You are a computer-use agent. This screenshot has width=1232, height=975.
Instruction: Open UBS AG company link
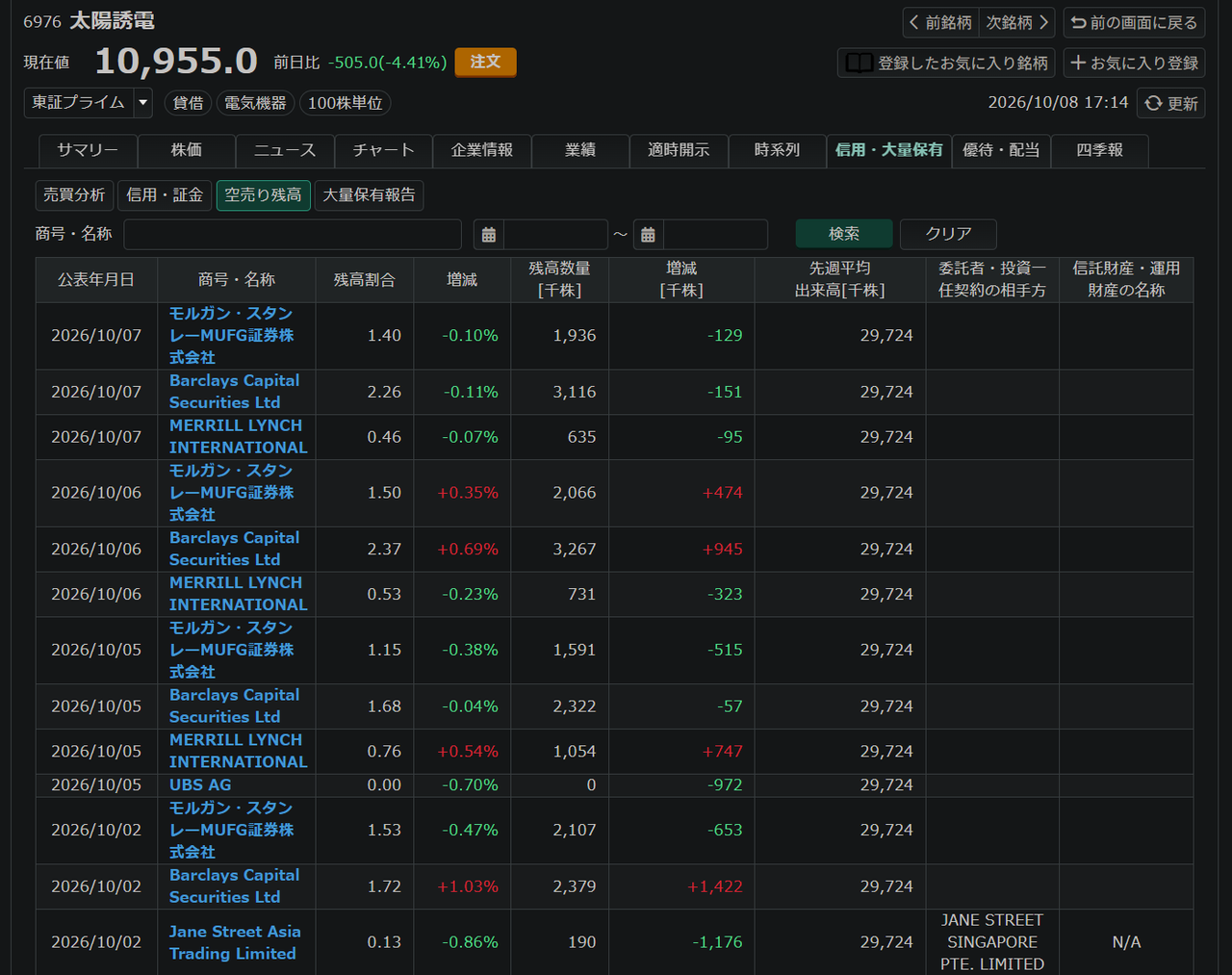pos(200,784)
